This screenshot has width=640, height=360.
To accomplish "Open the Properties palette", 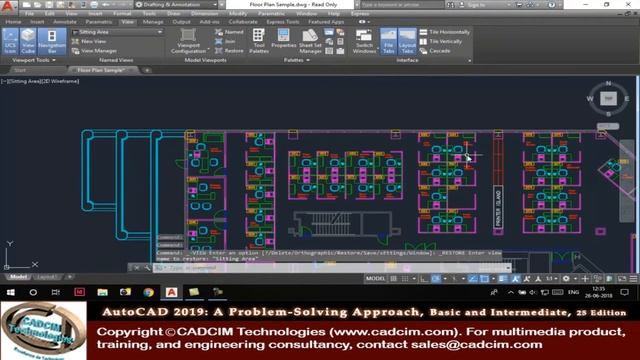I will pyautogui.click(x=283, y=39).
